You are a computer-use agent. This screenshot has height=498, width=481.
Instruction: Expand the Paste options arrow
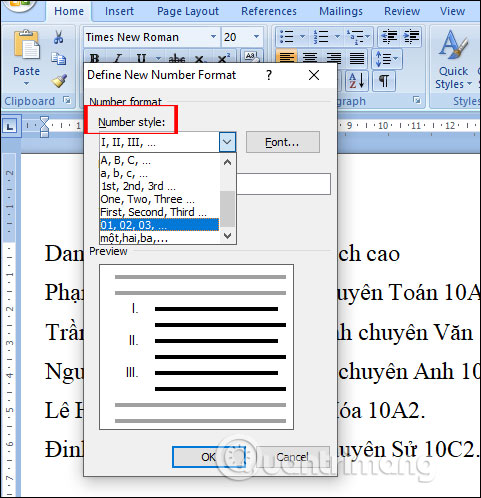pyautogui.click(x=26, y=84)
